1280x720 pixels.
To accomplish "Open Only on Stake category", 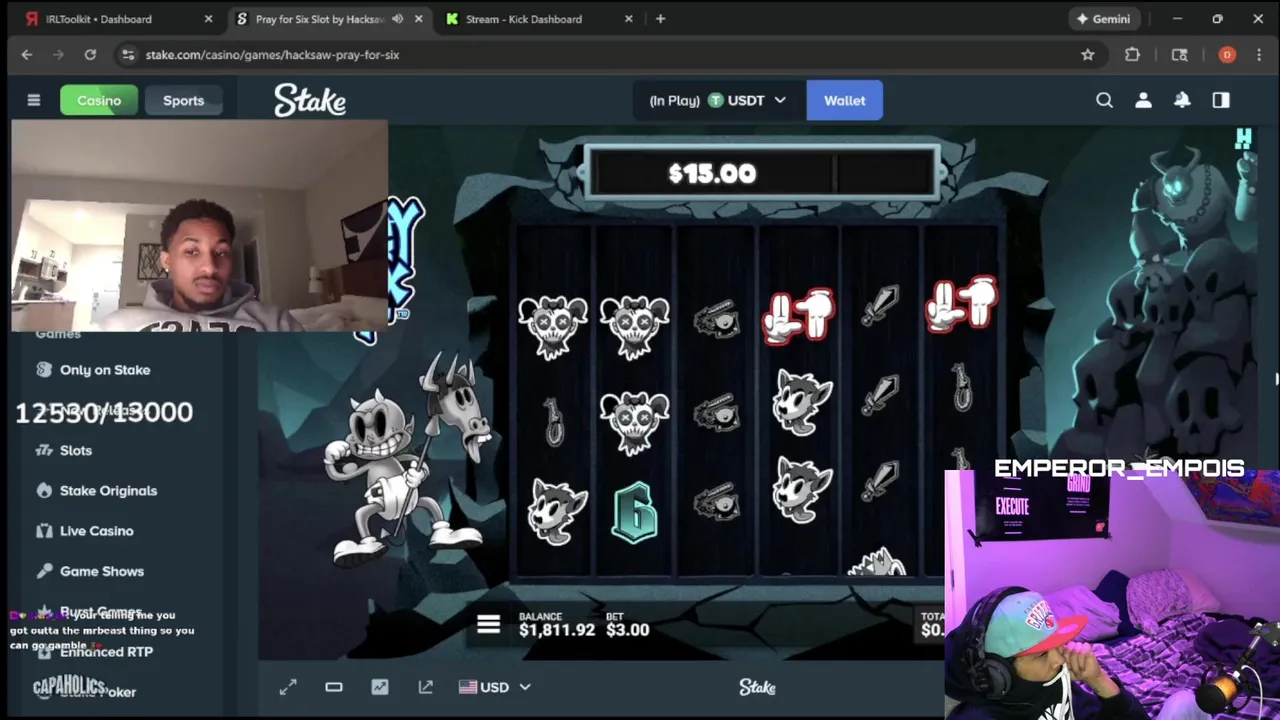I will (104, 370).
